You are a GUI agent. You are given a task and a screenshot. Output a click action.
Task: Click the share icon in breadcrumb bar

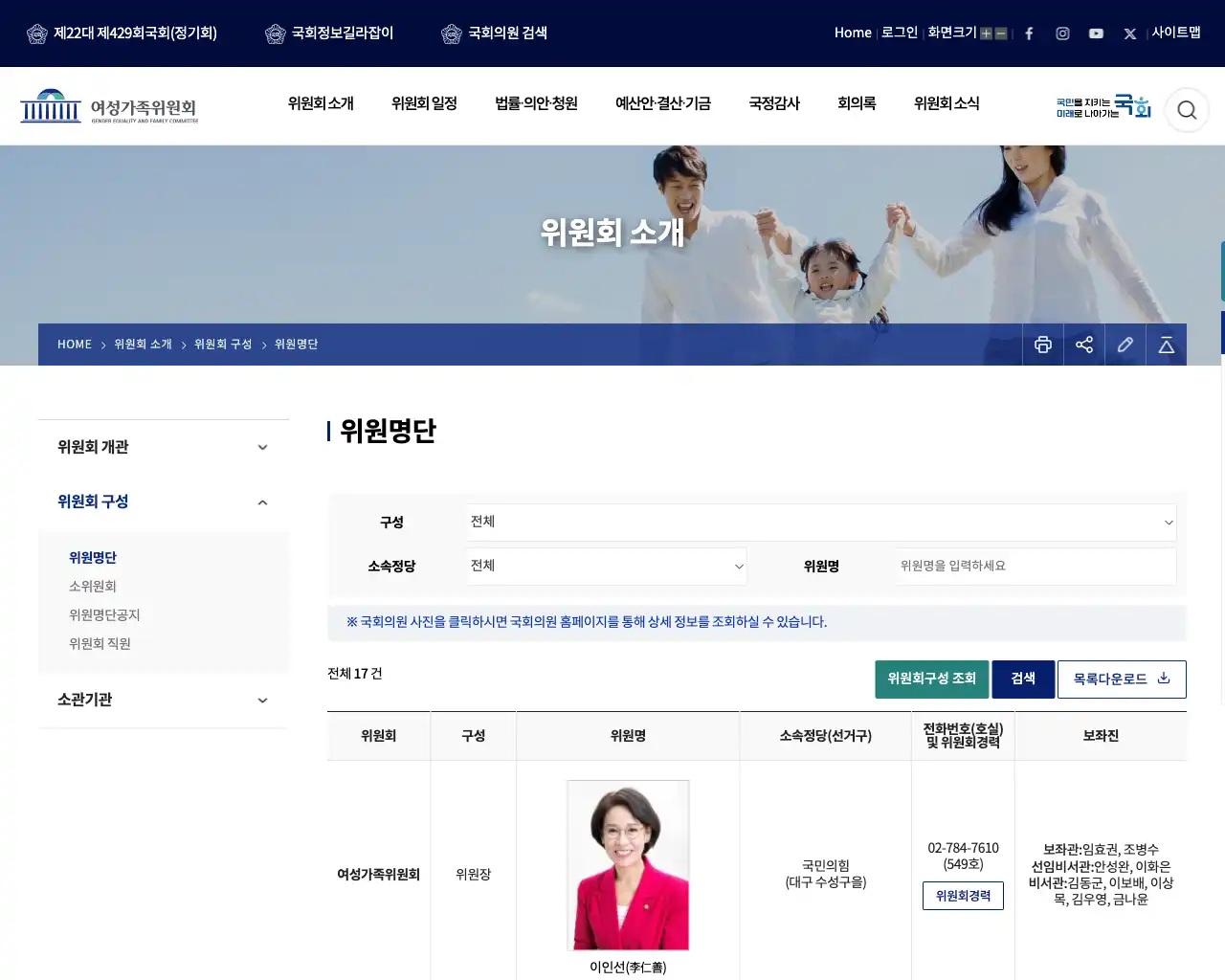[1084, 345]
